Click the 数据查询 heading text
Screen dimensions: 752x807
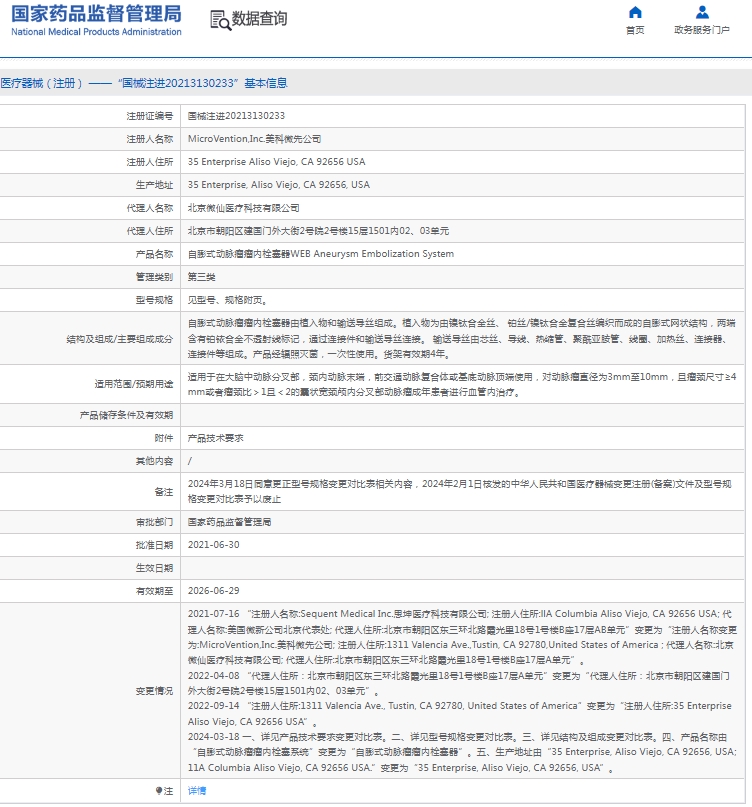(x=259, y=19)
